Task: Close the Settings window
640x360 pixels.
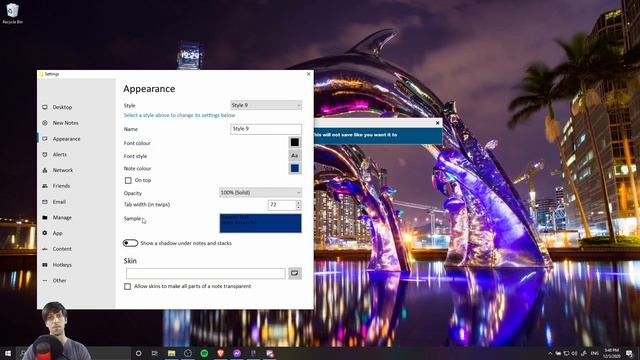Action: pos(309,74)
